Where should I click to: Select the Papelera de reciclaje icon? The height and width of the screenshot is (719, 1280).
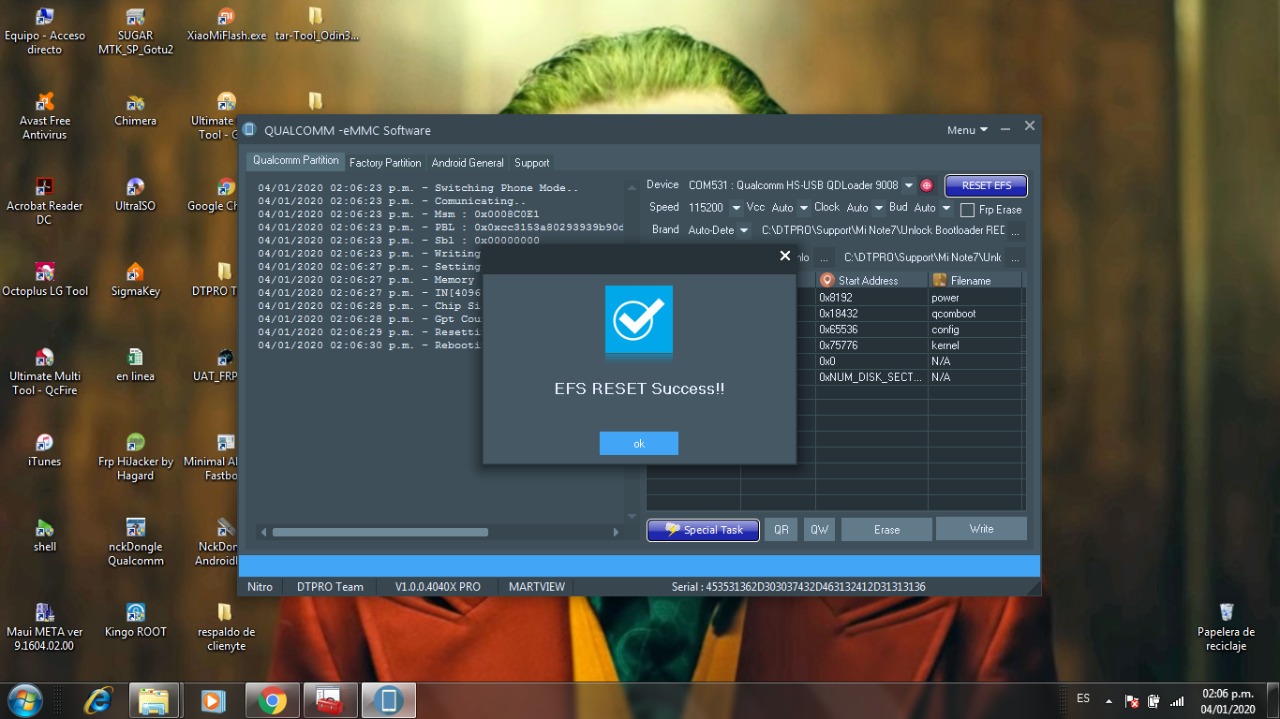[1226, 627]
